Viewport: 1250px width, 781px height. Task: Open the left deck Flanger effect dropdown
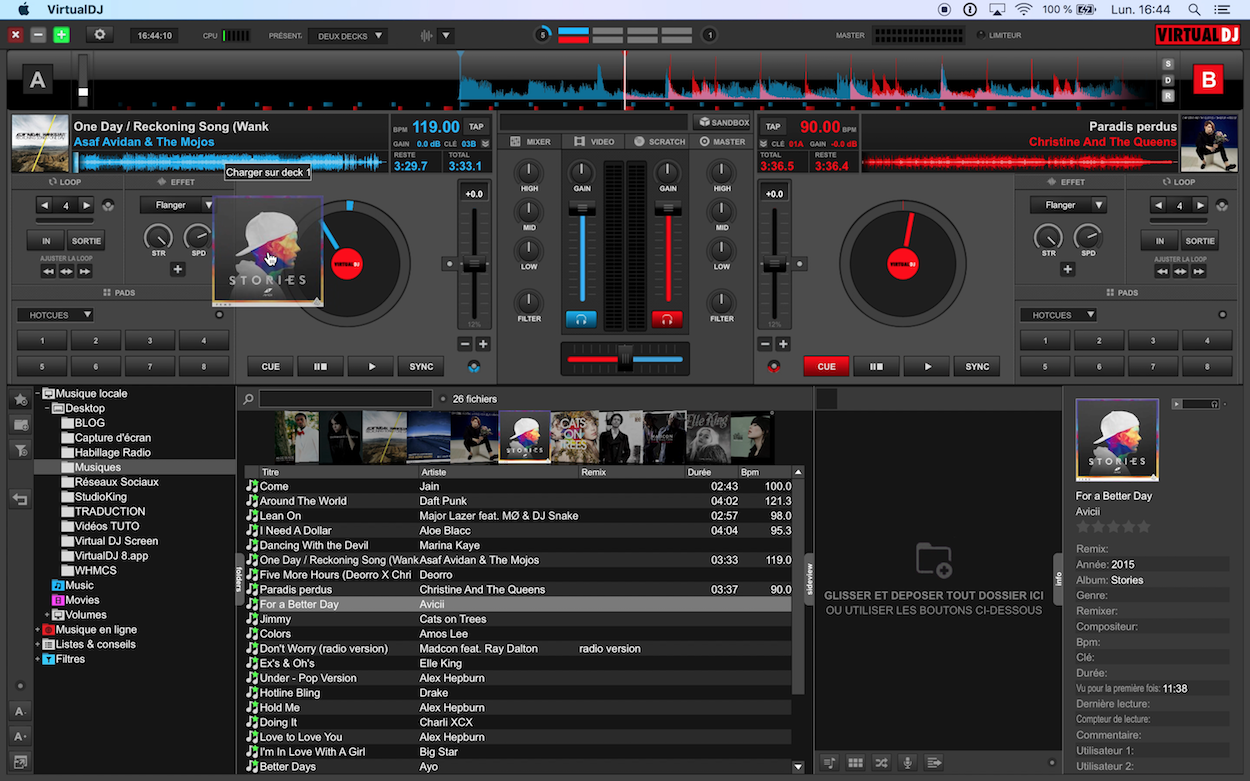pos(177,205)
